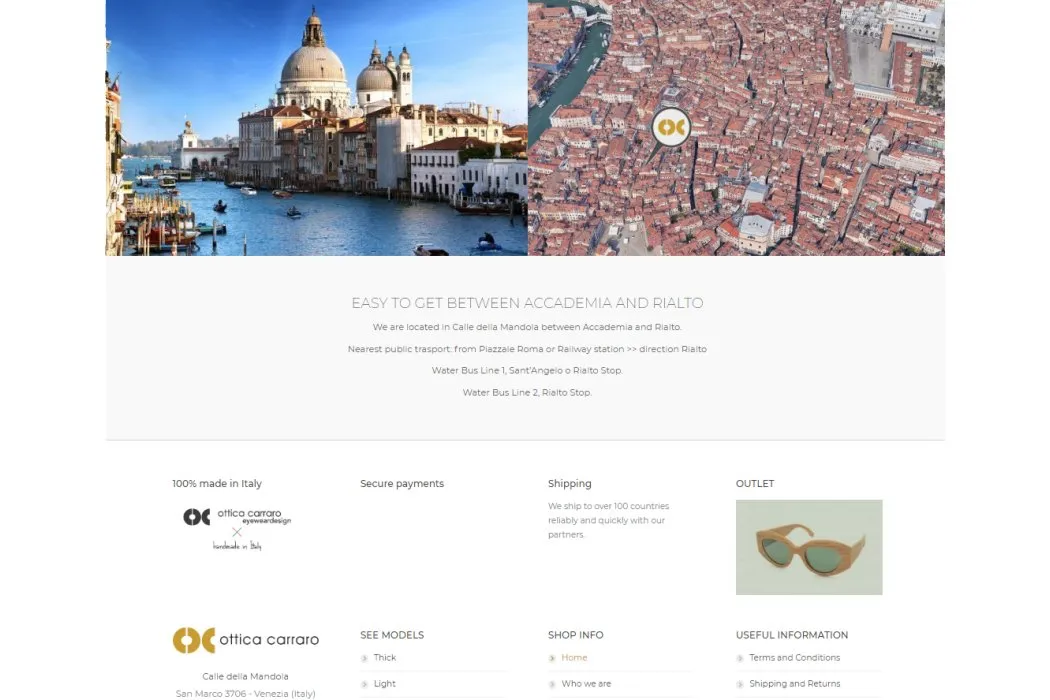Go to Home in Shop Info
Screen dimensions: 1050x700
(574, 658)
